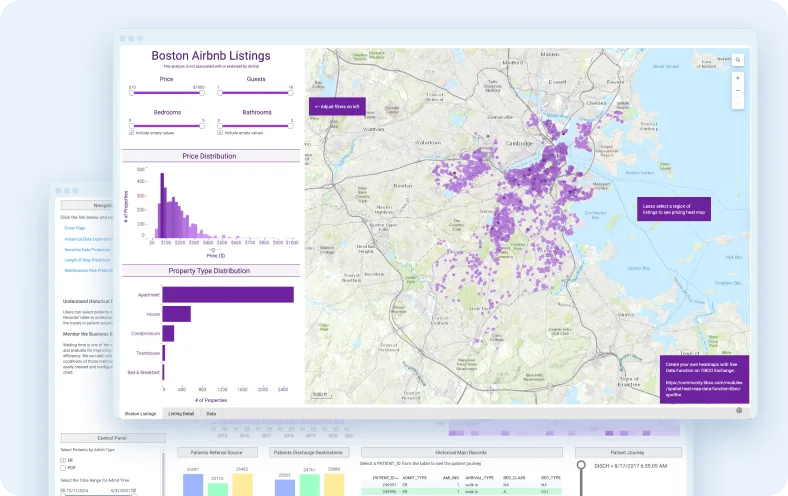Switch to the Boston Listings tab
The height and width of the screenshot is (496, 788).
point(141,414)
